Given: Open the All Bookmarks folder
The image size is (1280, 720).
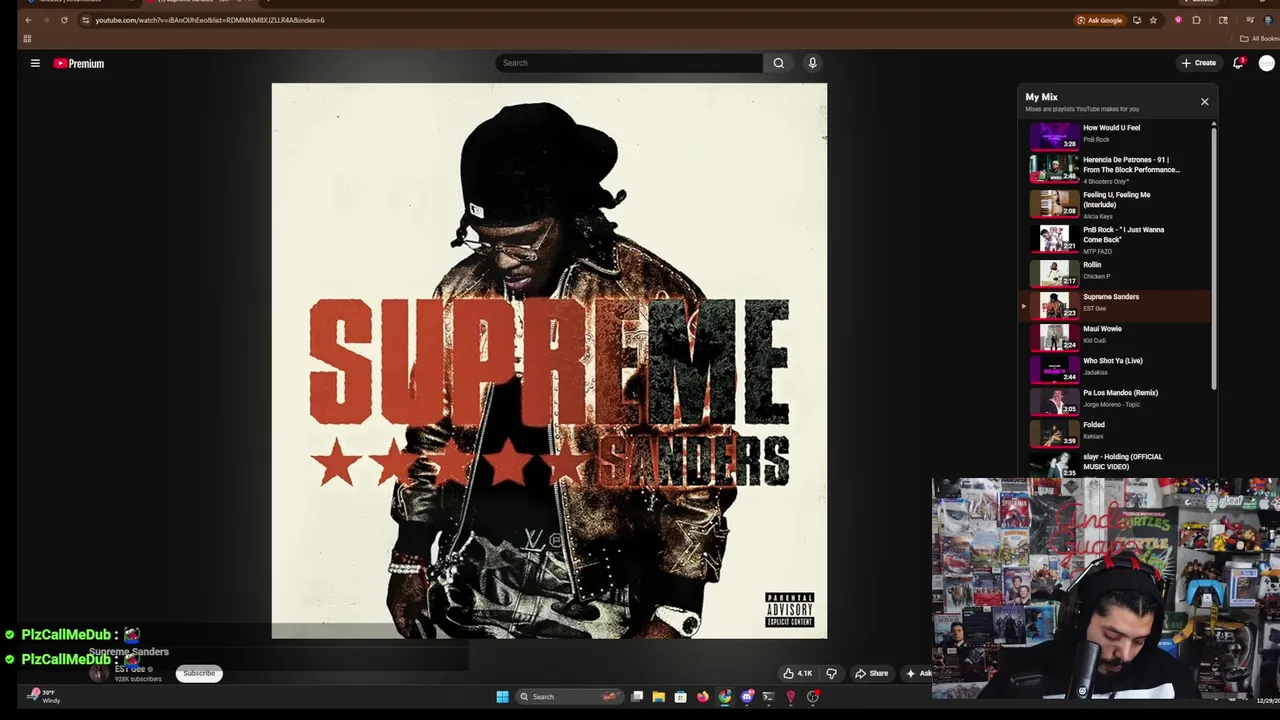Looking at the screenshot, I should pyautogui.click(x=1259, y=39).
